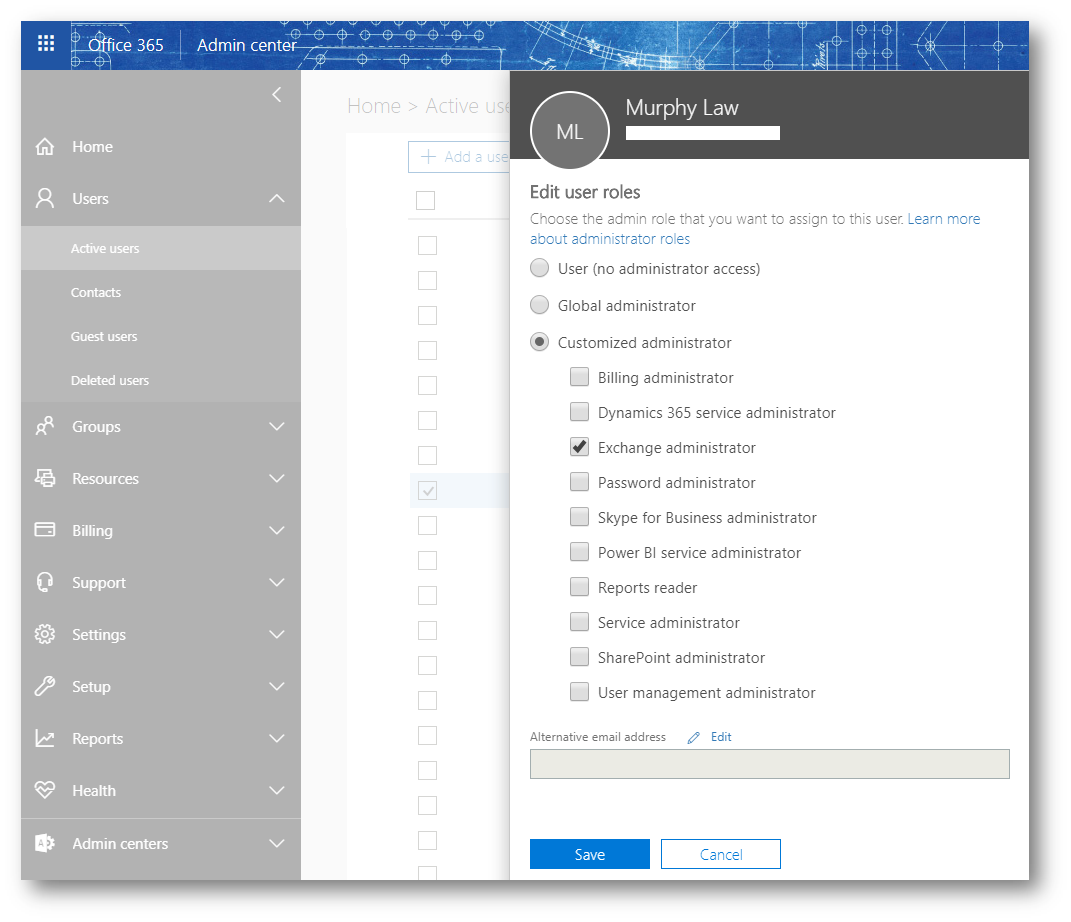The height and width of the screenshot is (922, 1071).
Task: Expand the Reports section chevron
Action: (x=277, y=738)
